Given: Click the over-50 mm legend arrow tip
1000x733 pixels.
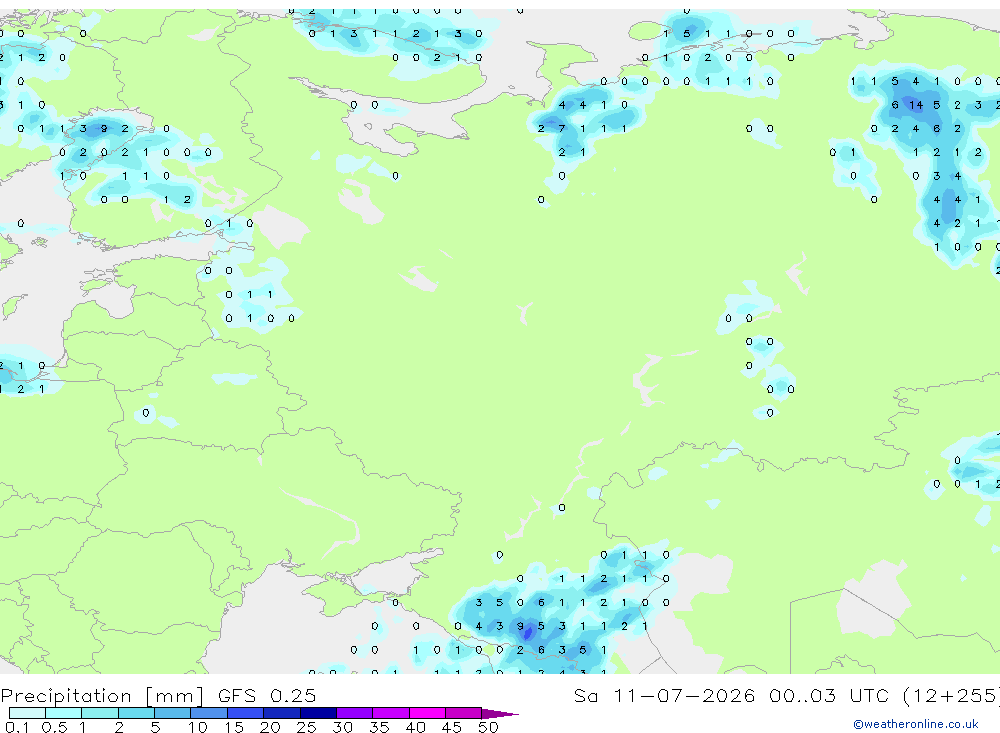Looking at the screenshot, I should pyautogui.click(x=500, y=714).
